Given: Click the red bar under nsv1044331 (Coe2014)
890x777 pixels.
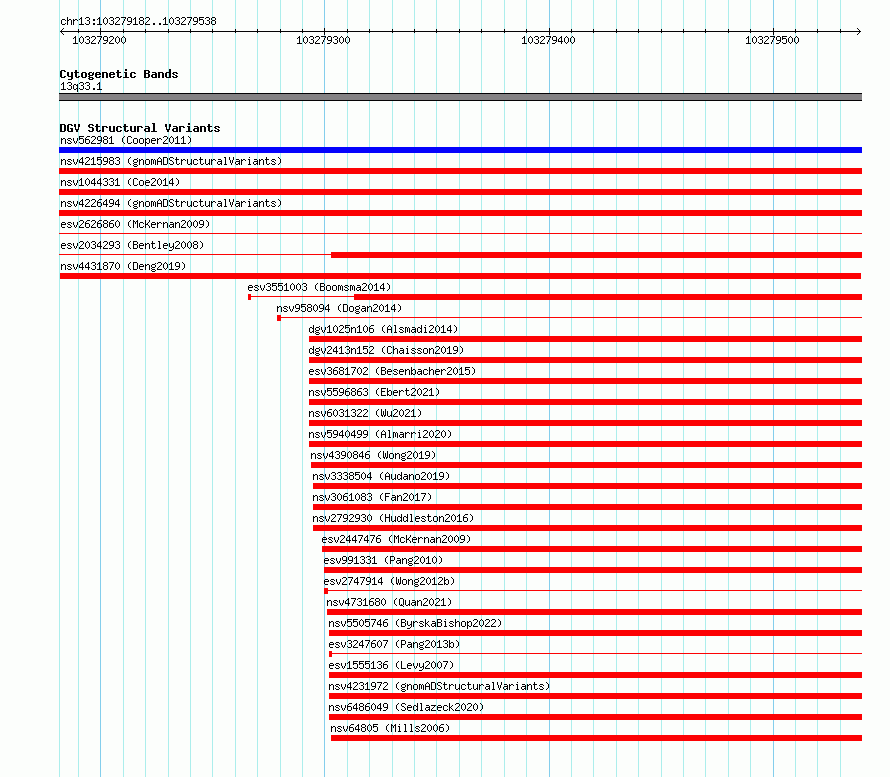Looking at the screenshot, I should [460, 192].
